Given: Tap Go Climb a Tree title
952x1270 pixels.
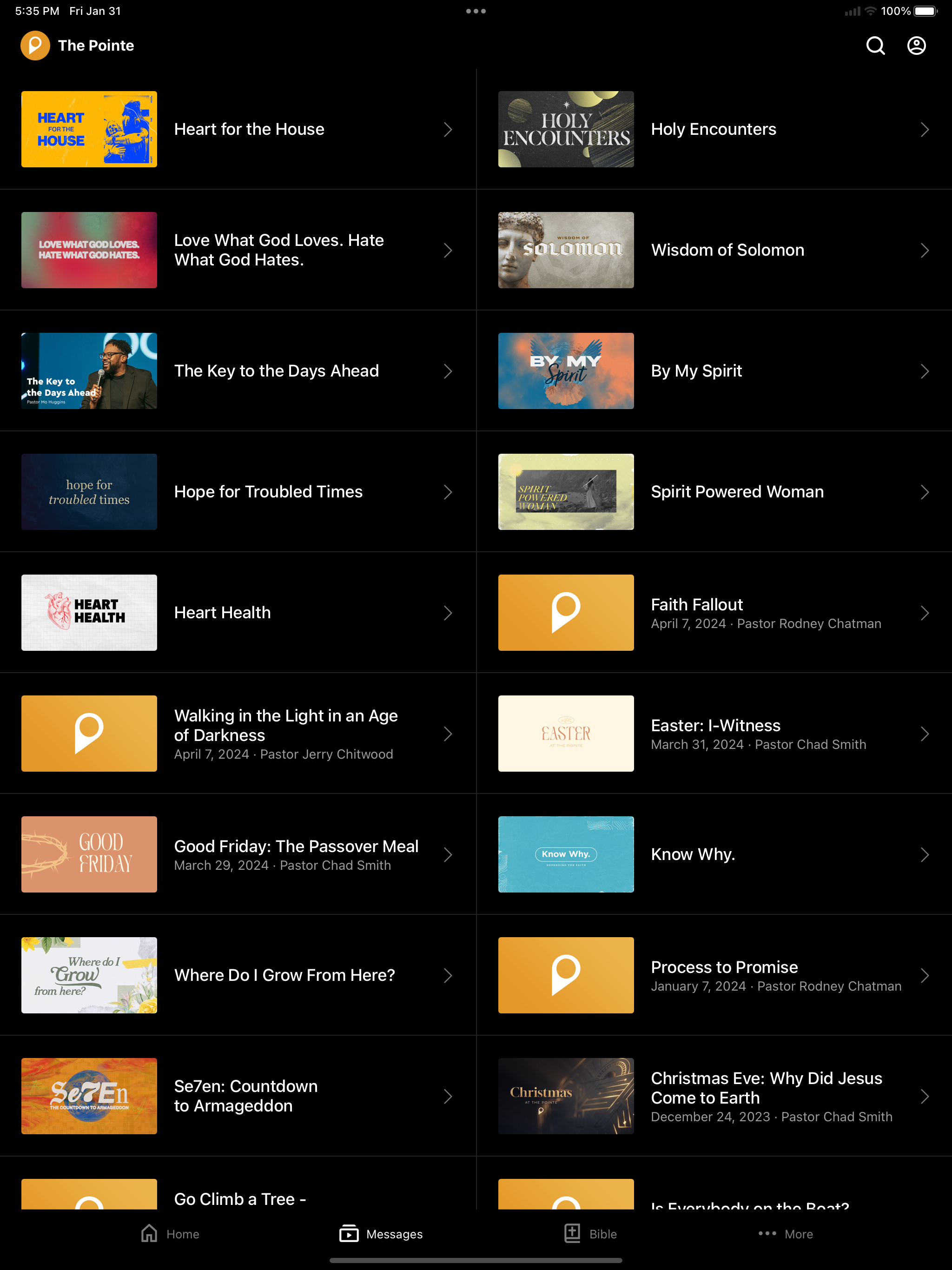Looking at the screenshot, I should (240, 1199).
